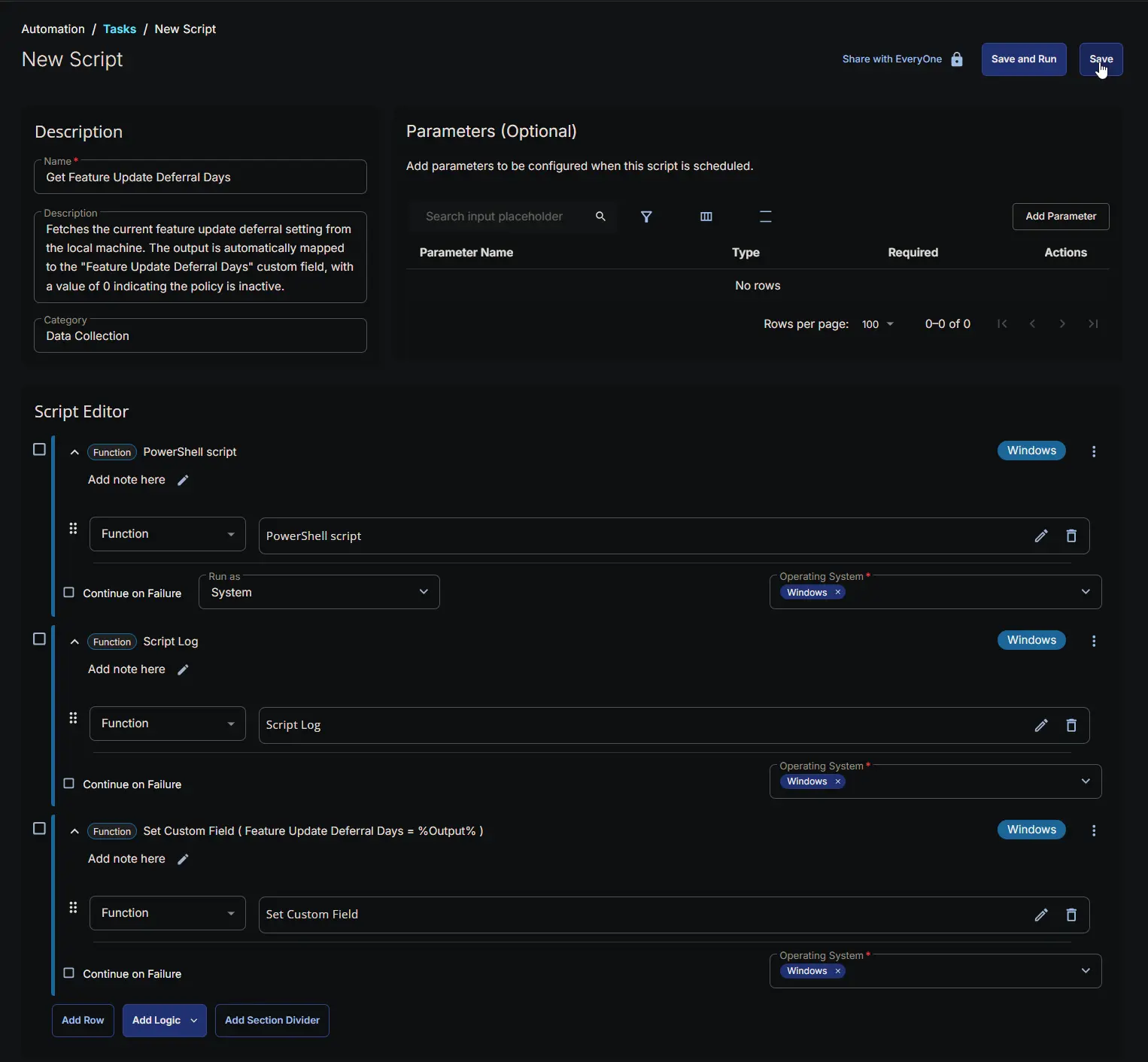Image resolution: width=1148 pixels, height=1062 pixels.
Task: Open the columns view icon in Parameters
Action: coord(706,217)
